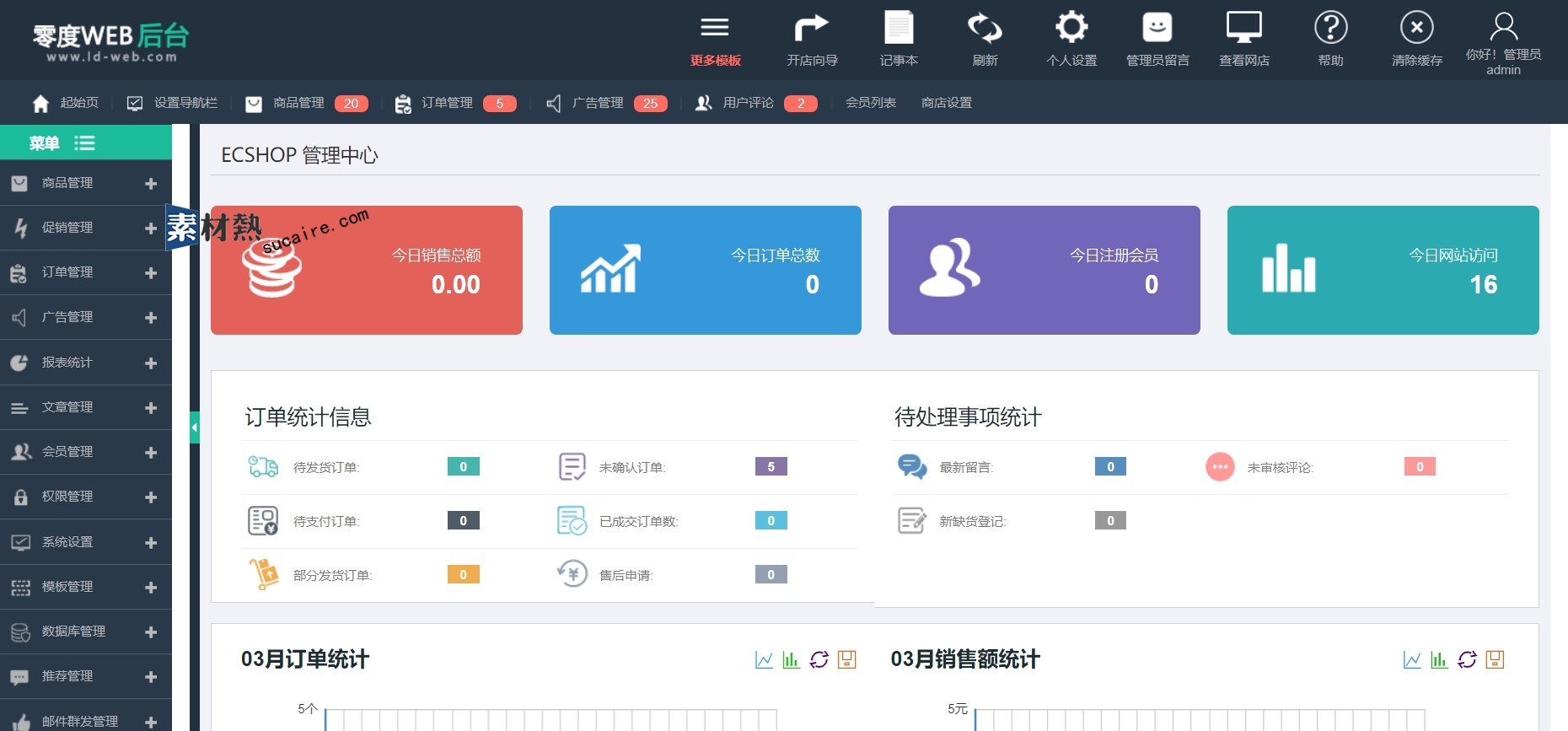Screen dimensions: 1568x731
Task: Click the 售后申请 refund icon
Action: 572,574
